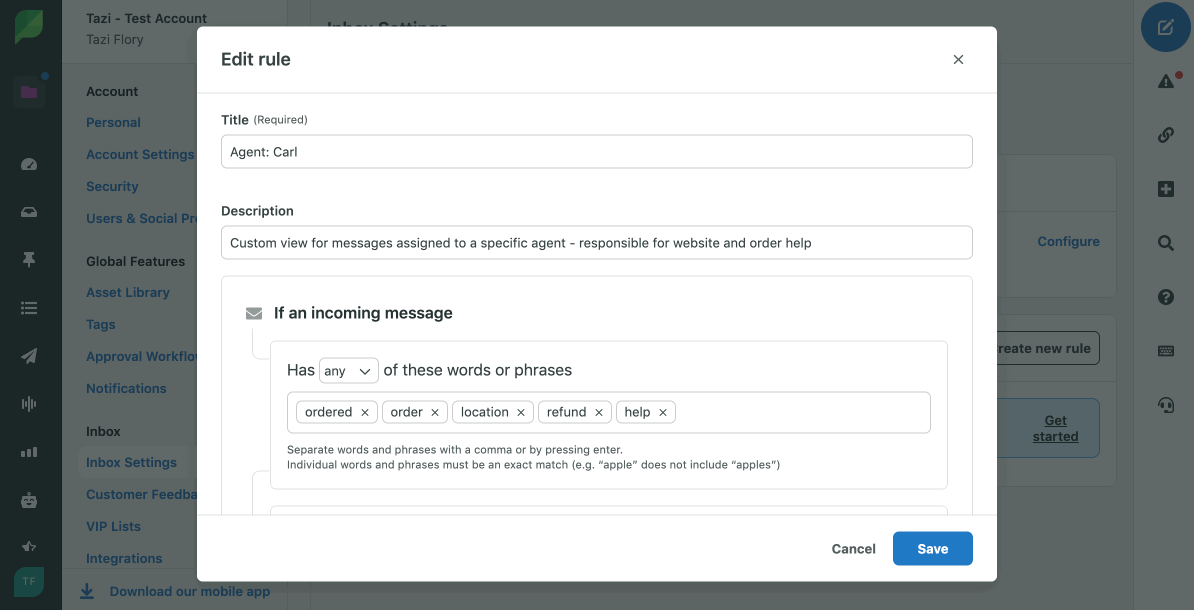The image size is (1194, 610).
Task: Go to Account Settings in sidebar
Action: (140, 154)
